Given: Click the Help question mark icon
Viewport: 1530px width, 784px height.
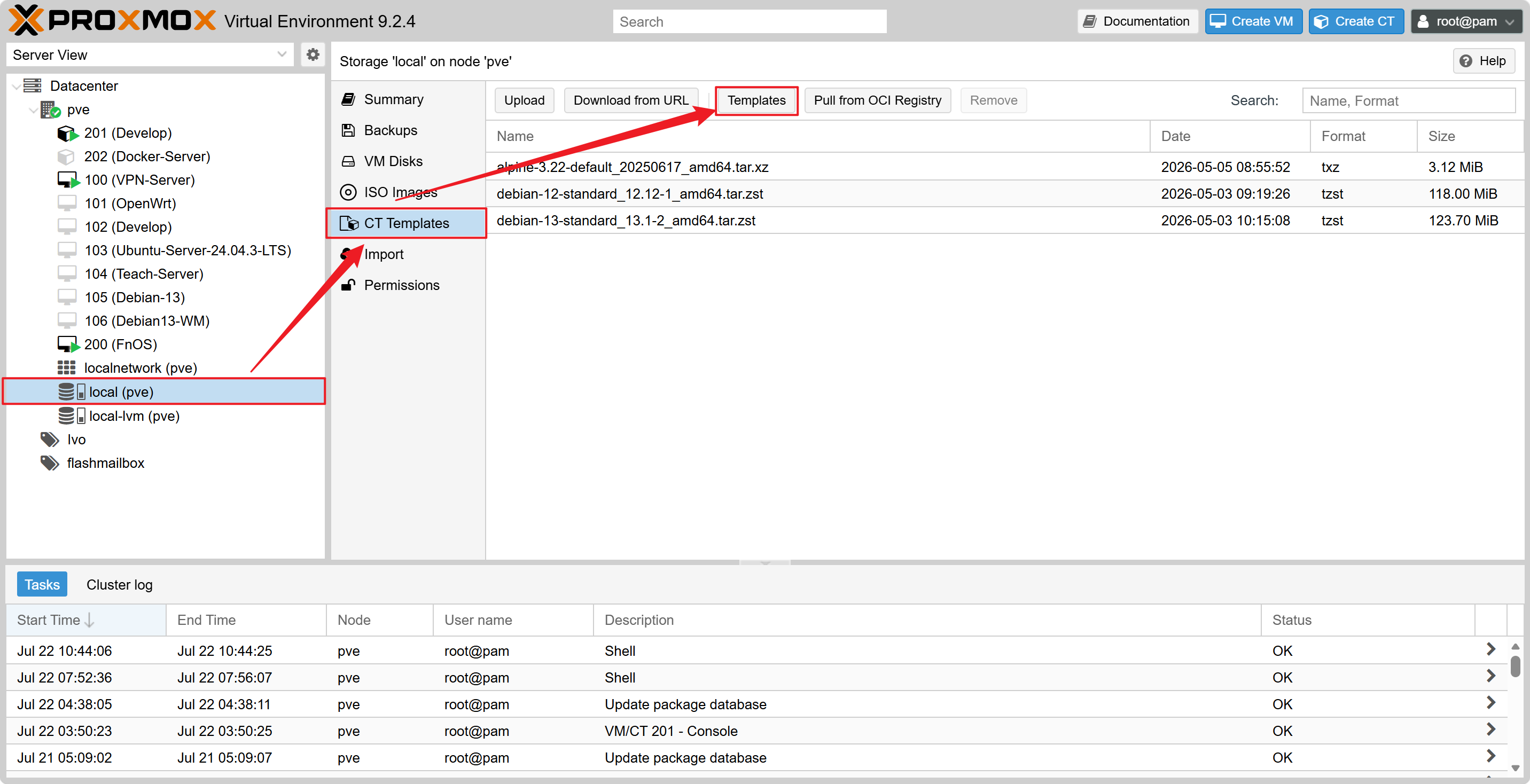Looking at the screenshot, I should pyautogui.click(x=1466, y=61).
